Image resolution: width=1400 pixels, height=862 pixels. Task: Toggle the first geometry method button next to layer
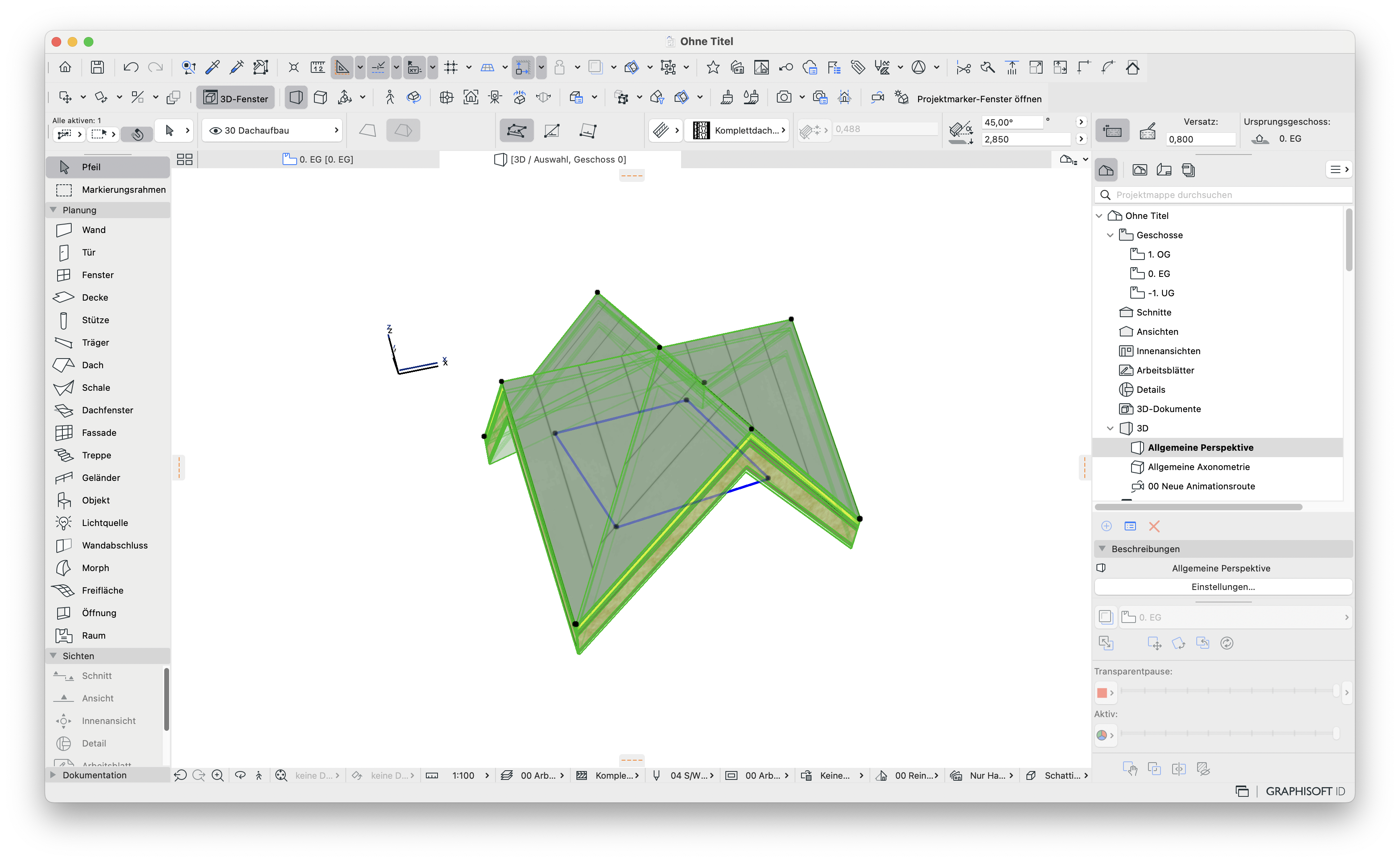[x=367, y=130]
